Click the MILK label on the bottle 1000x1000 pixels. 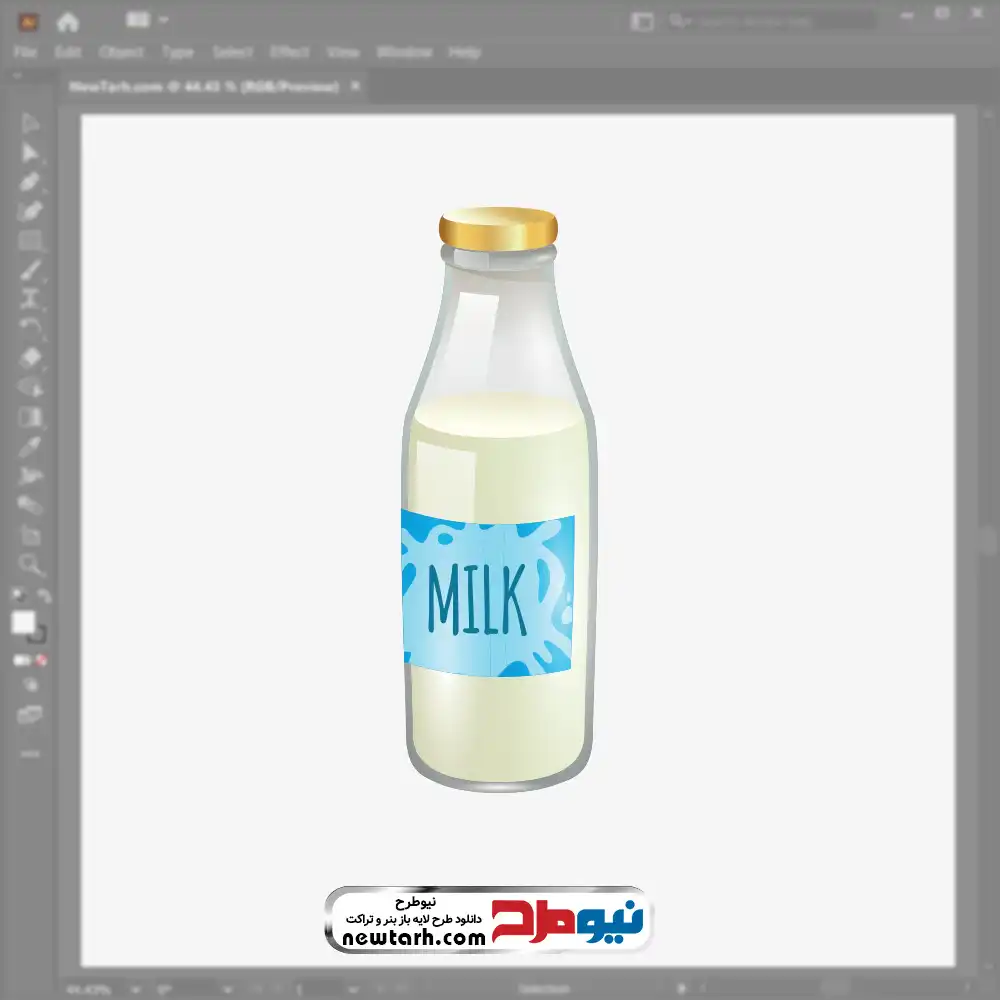click(x=476, y=599)
